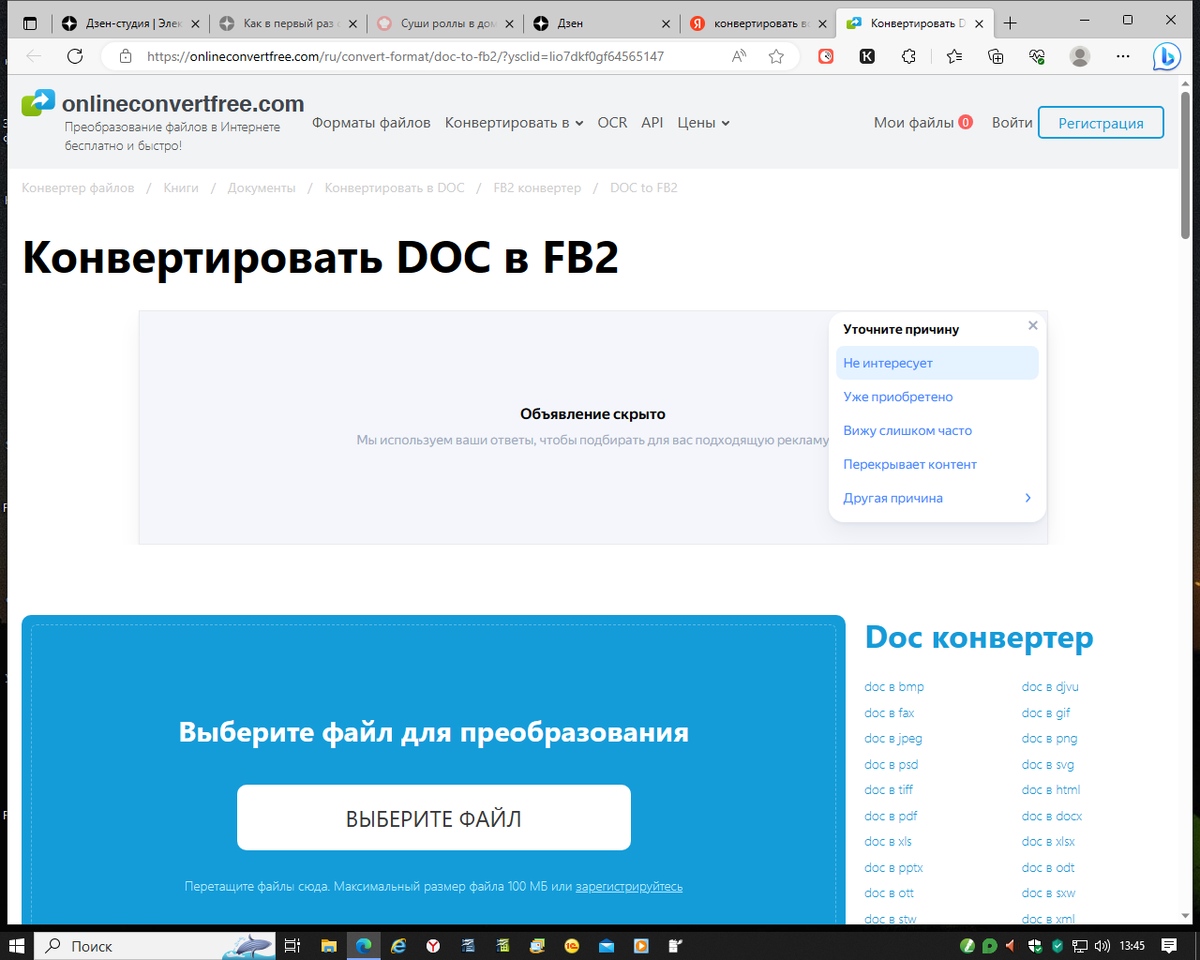The height and width of the screenshot is (960, 1200).
Task: Click the browser profile avatar icon
Action: click(x=1079, y=57)
